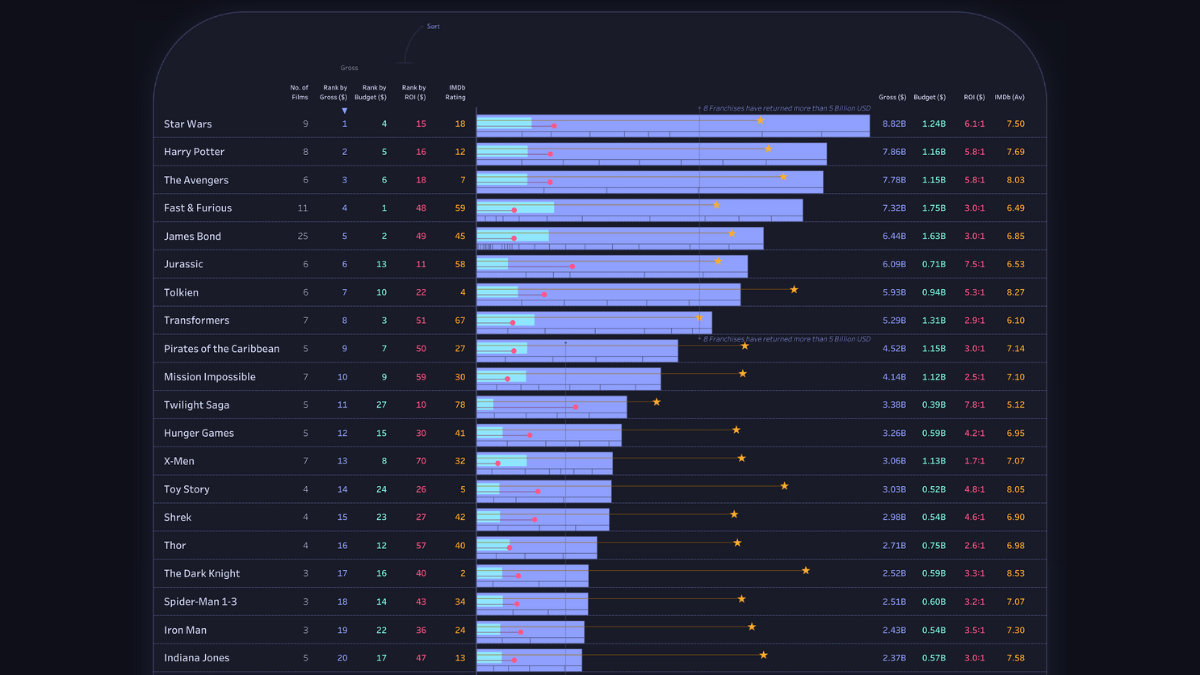The height and width of the screenshot is (675, 1200).
Task: Toggle sort direction on Rank by Gross ($)
Action: tap(334, 92)
